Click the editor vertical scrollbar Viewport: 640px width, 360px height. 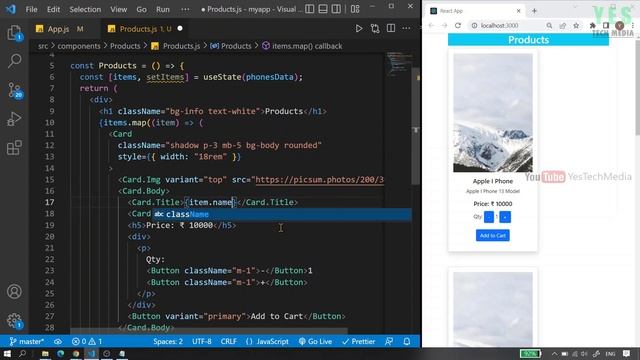(x=416, y=127)
